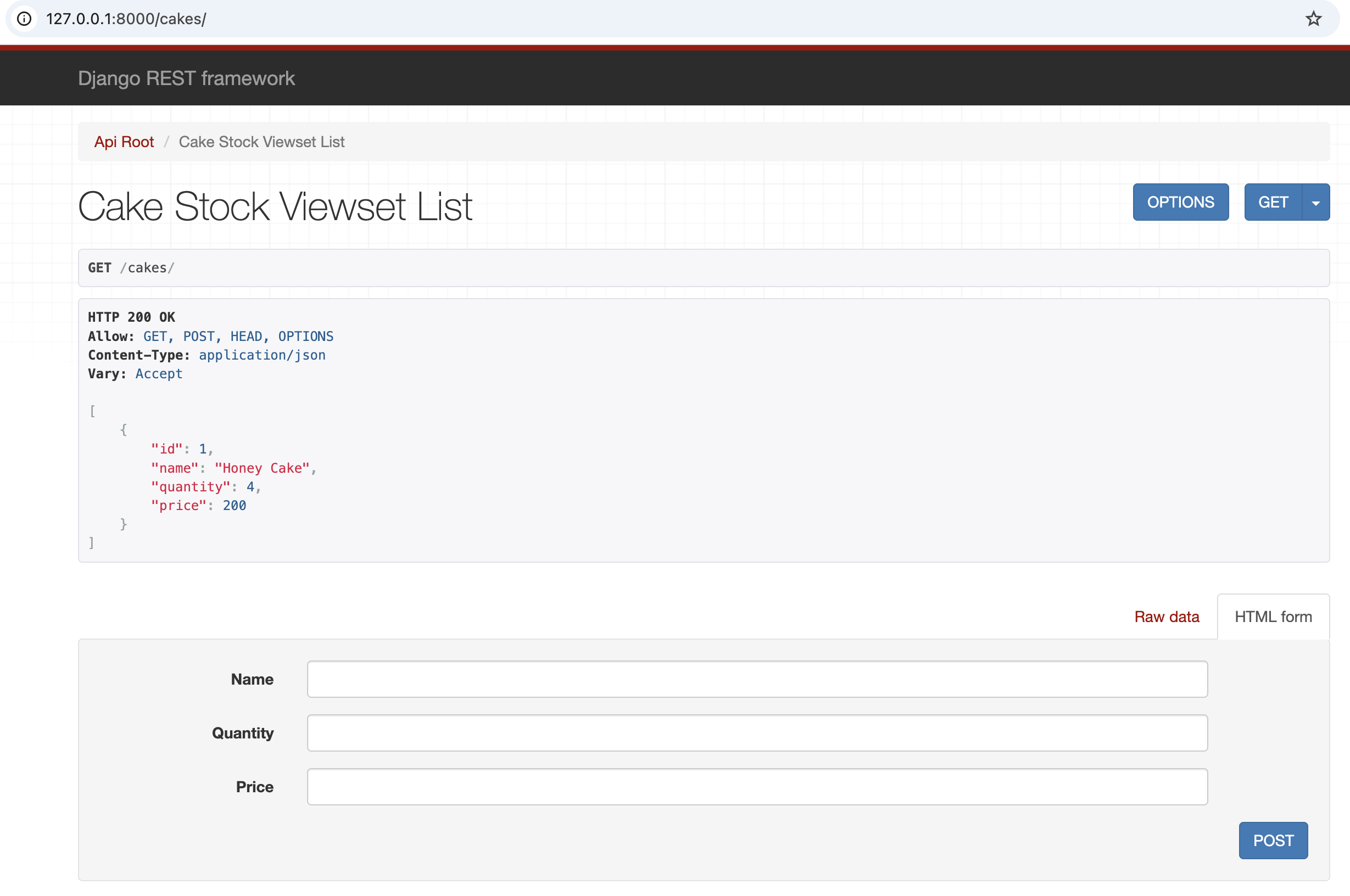The image size is (1350, 896).
Task: Click Cake Stock Viewset List breadcrumb text
Action: 262,142
